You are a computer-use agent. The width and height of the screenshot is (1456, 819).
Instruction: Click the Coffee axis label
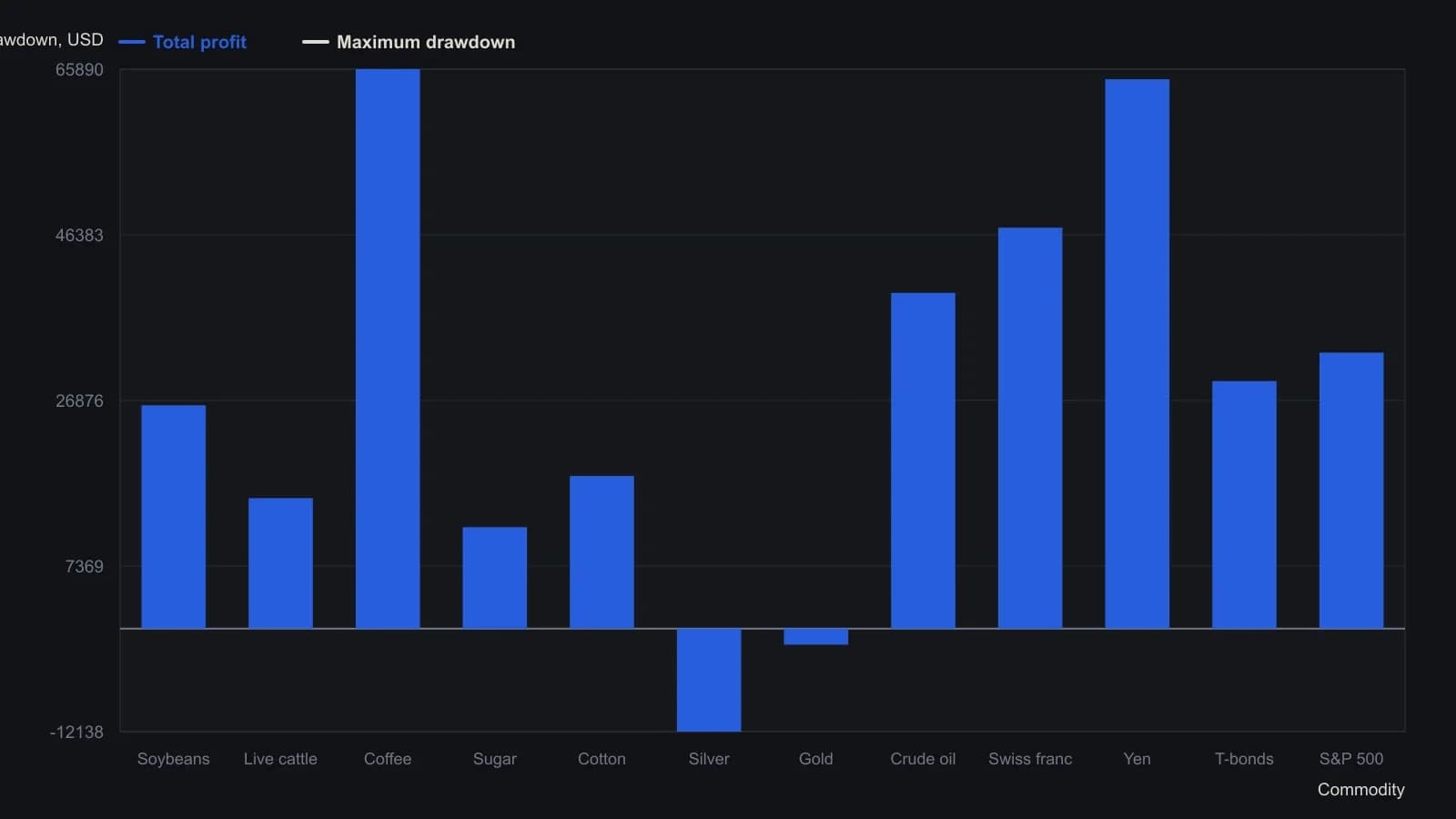[388, 759]
